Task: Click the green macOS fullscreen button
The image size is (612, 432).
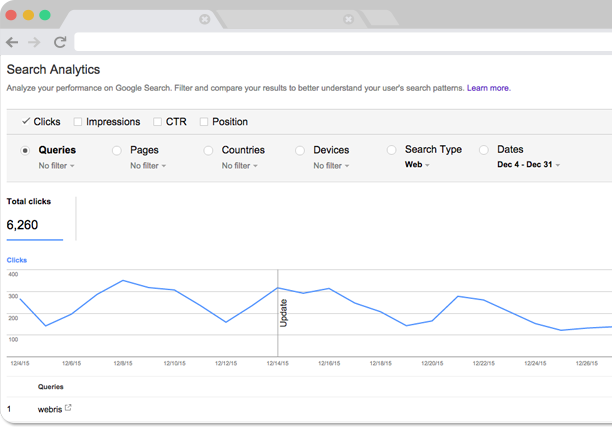Action: [x=47, y=17]
